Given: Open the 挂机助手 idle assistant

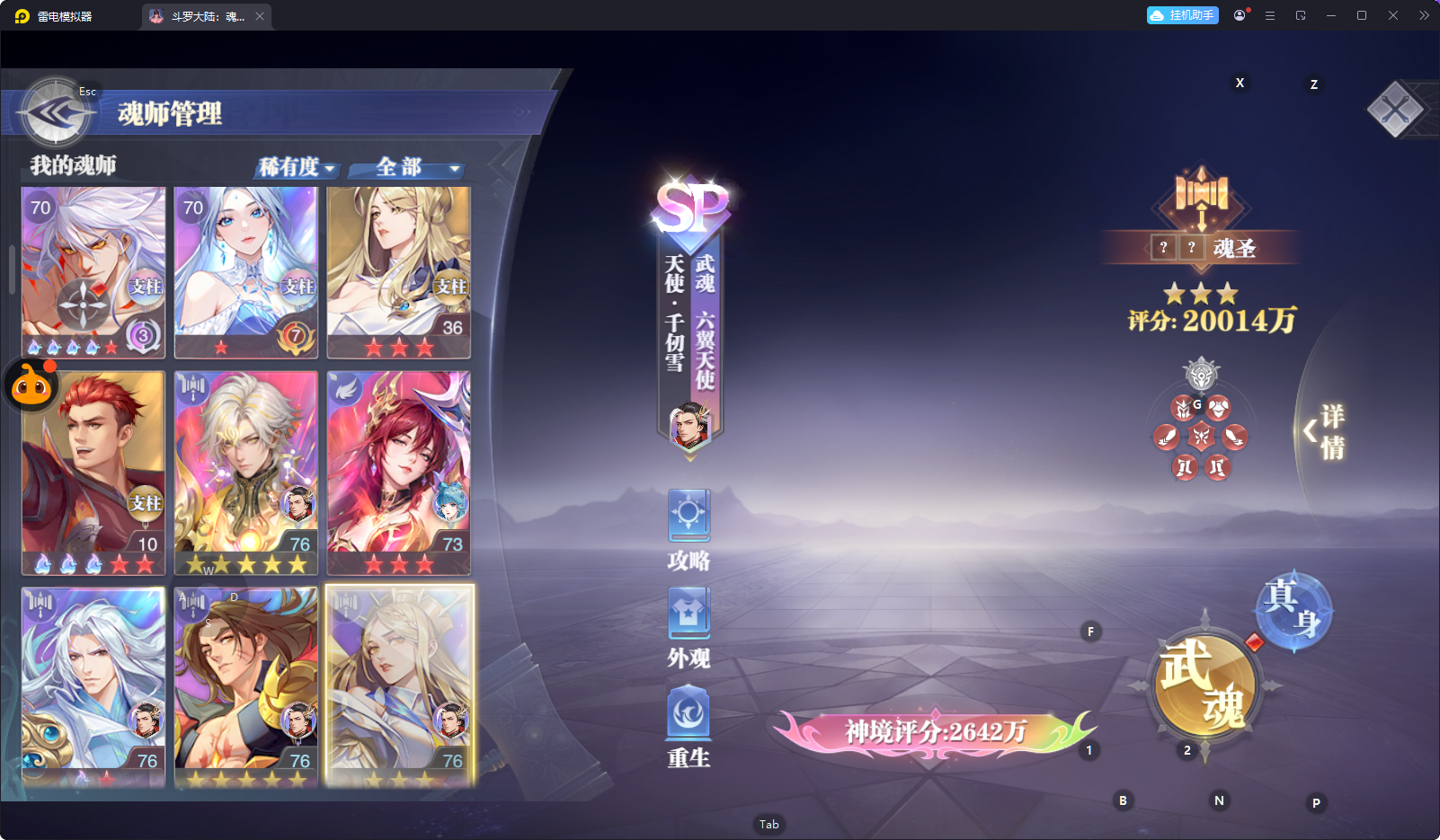Looking at the screenshot, I should 1182,15.
